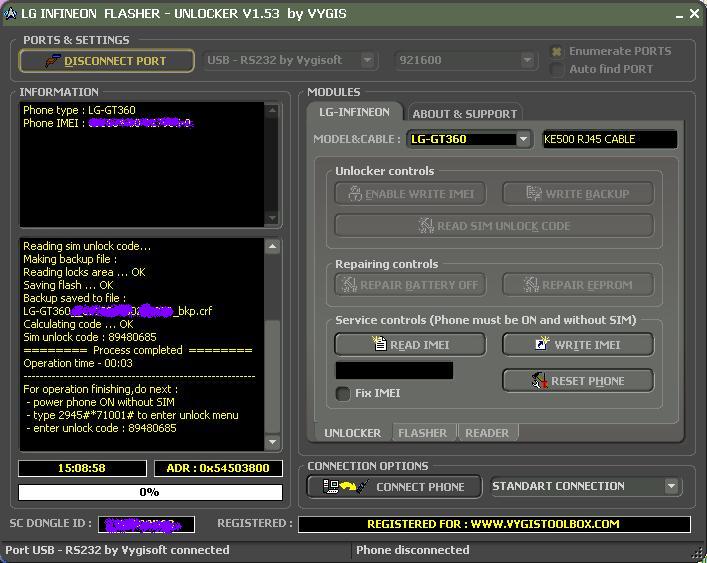The width and height of the screenshot is (707, 563).
Task: Click the SC DONGLE ID field
Action: point(147,525)
